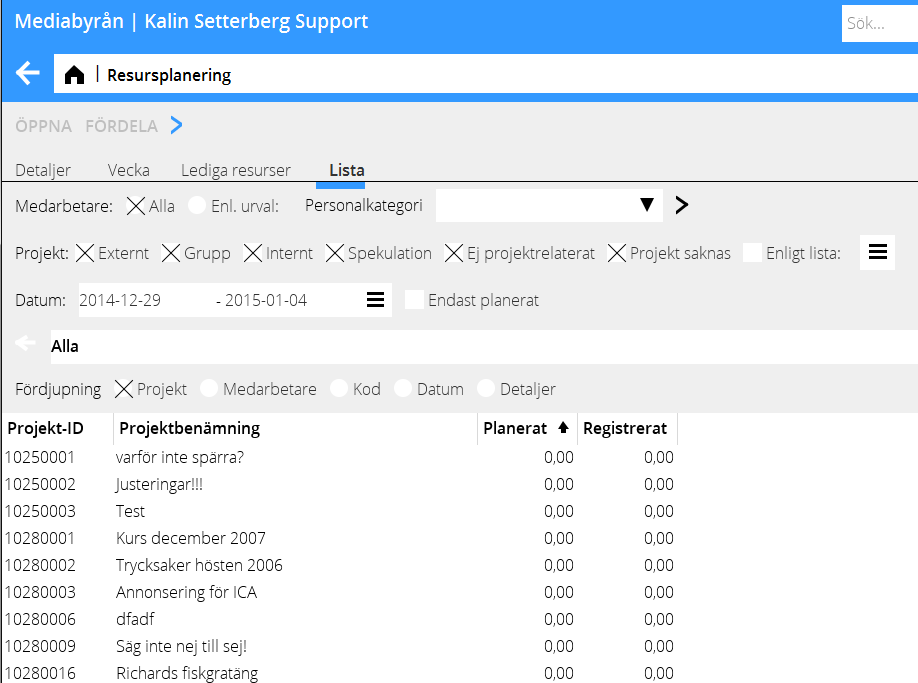Viewport: 918px width, 683px height.
Task: Click the white back arrow in header
Action: point(28,74)
